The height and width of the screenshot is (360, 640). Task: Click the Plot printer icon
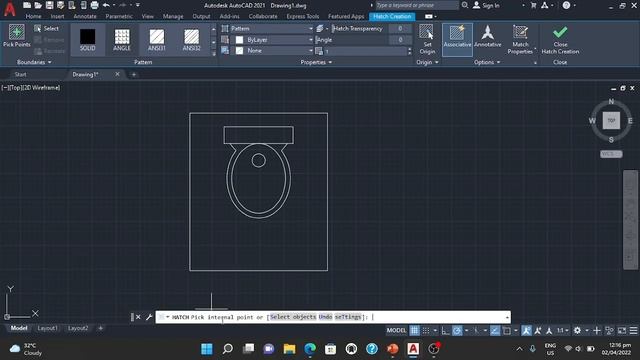(x=94, y=5)
